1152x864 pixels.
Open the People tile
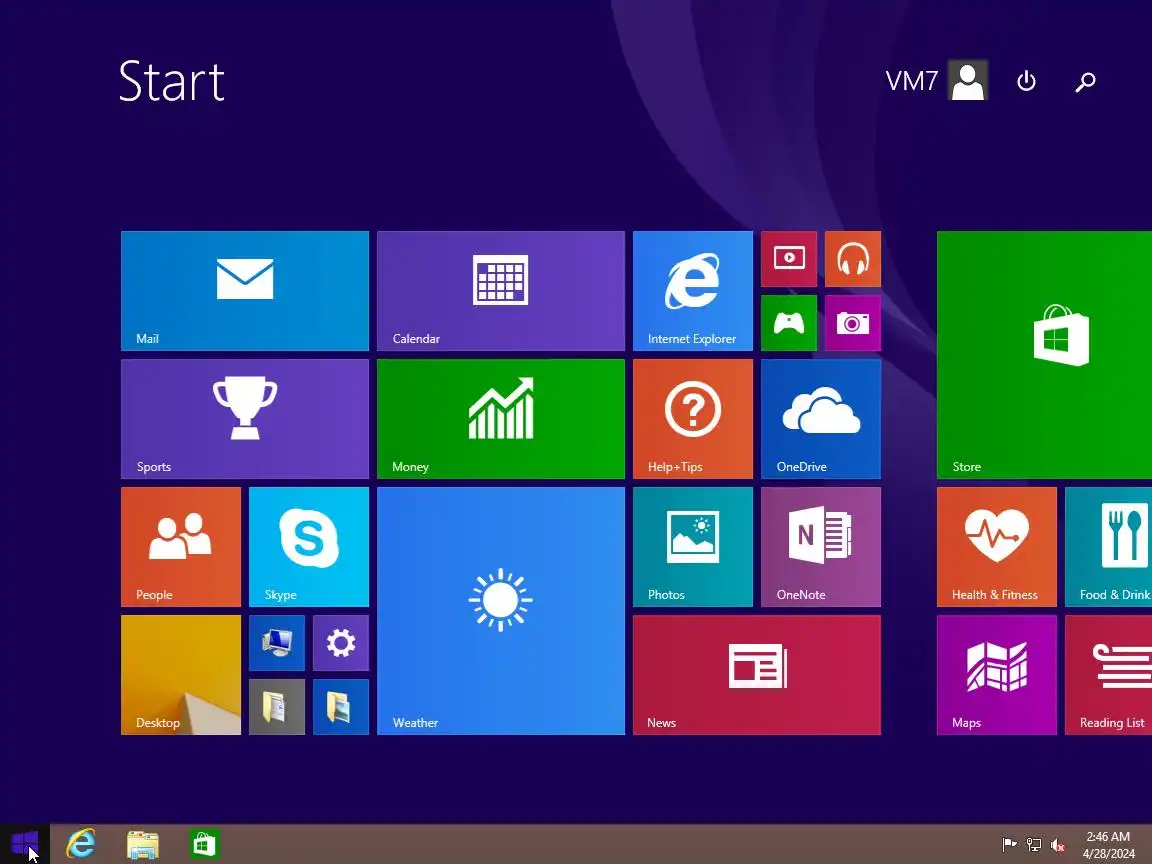(181, 547)
